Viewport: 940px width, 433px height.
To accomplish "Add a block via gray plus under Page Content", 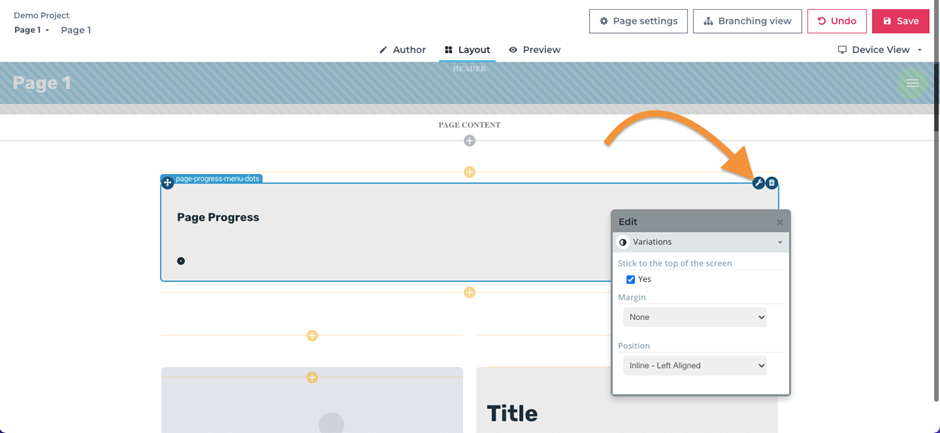I will coord(469,140).
